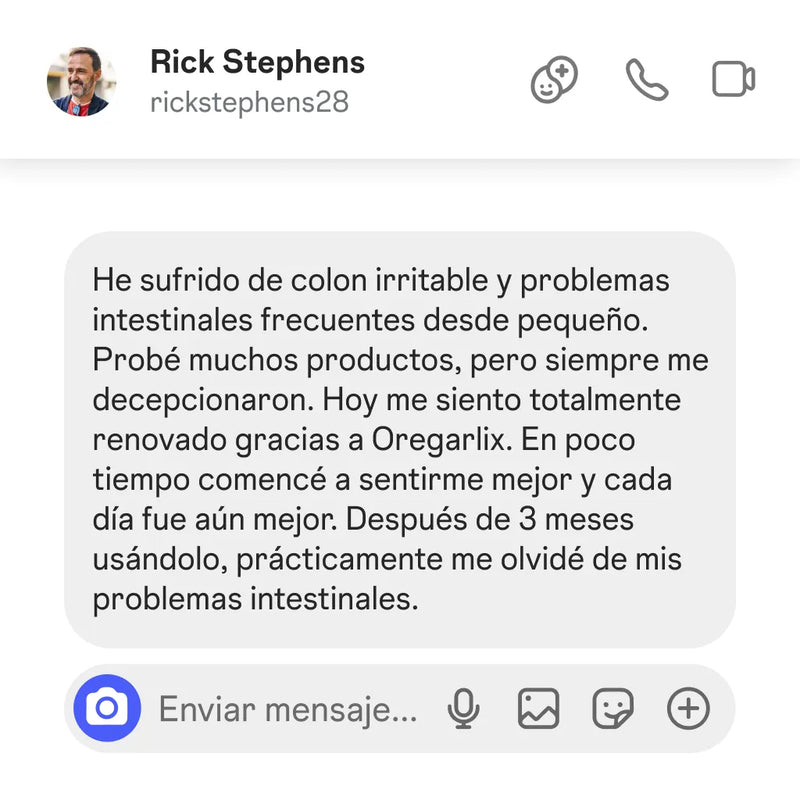The width and height of the screenshot is (800, 800).
Task: Show more options with the plus circle icon
Action: [688, 708]
